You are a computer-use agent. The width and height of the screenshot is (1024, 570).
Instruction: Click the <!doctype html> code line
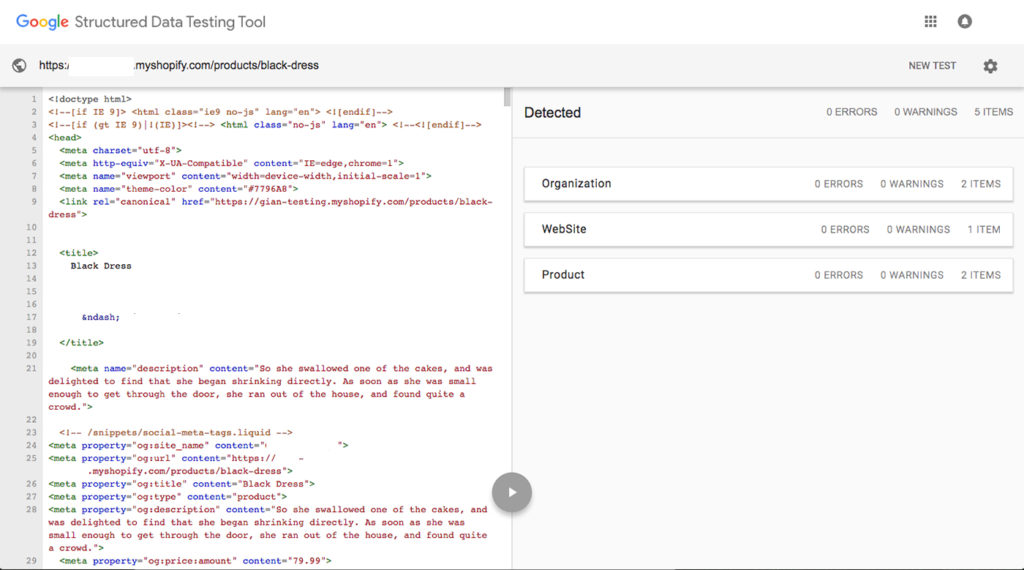coord(90,99)
